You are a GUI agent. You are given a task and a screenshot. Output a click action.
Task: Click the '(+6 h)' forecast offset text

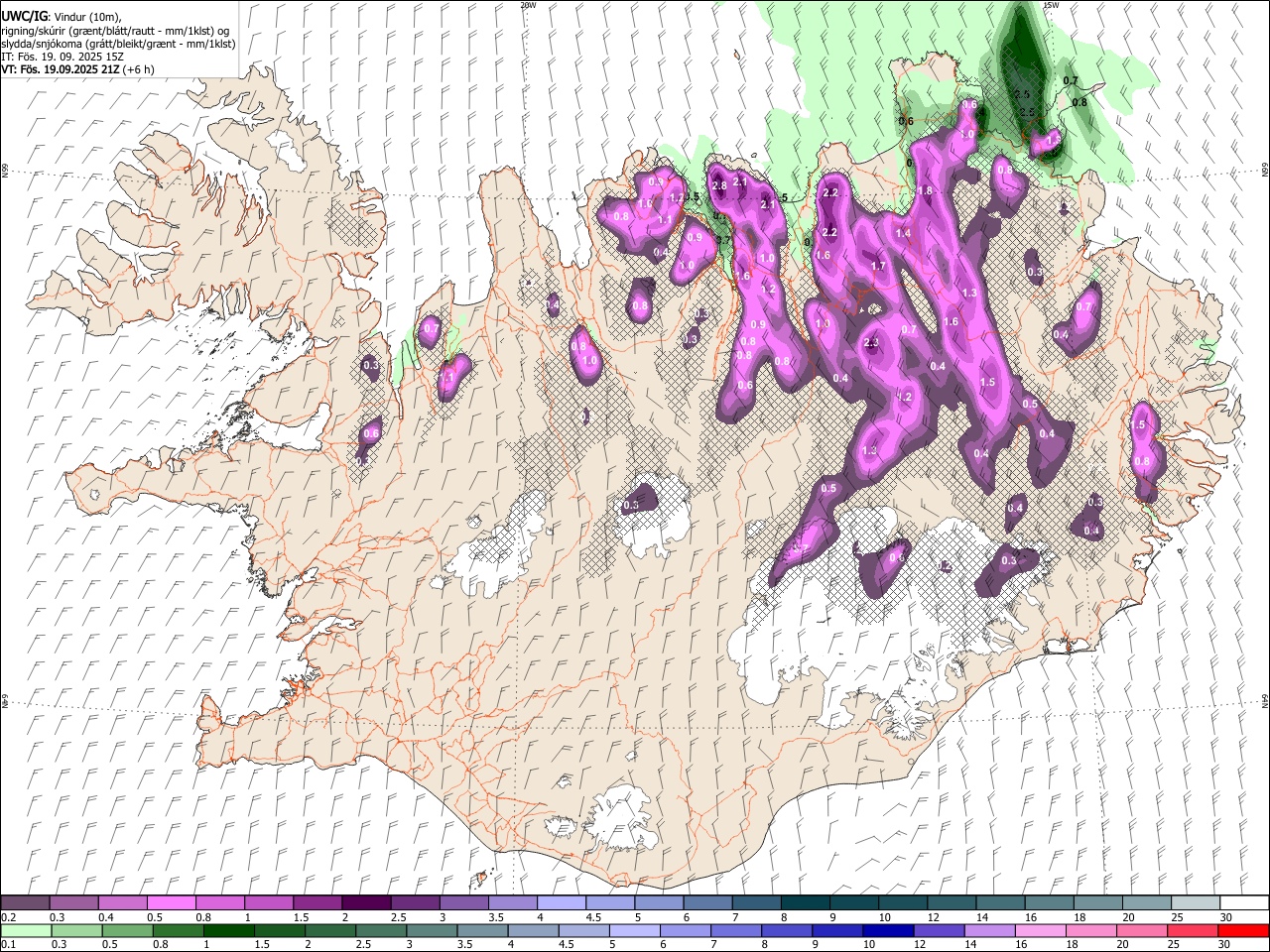(138, 69)
